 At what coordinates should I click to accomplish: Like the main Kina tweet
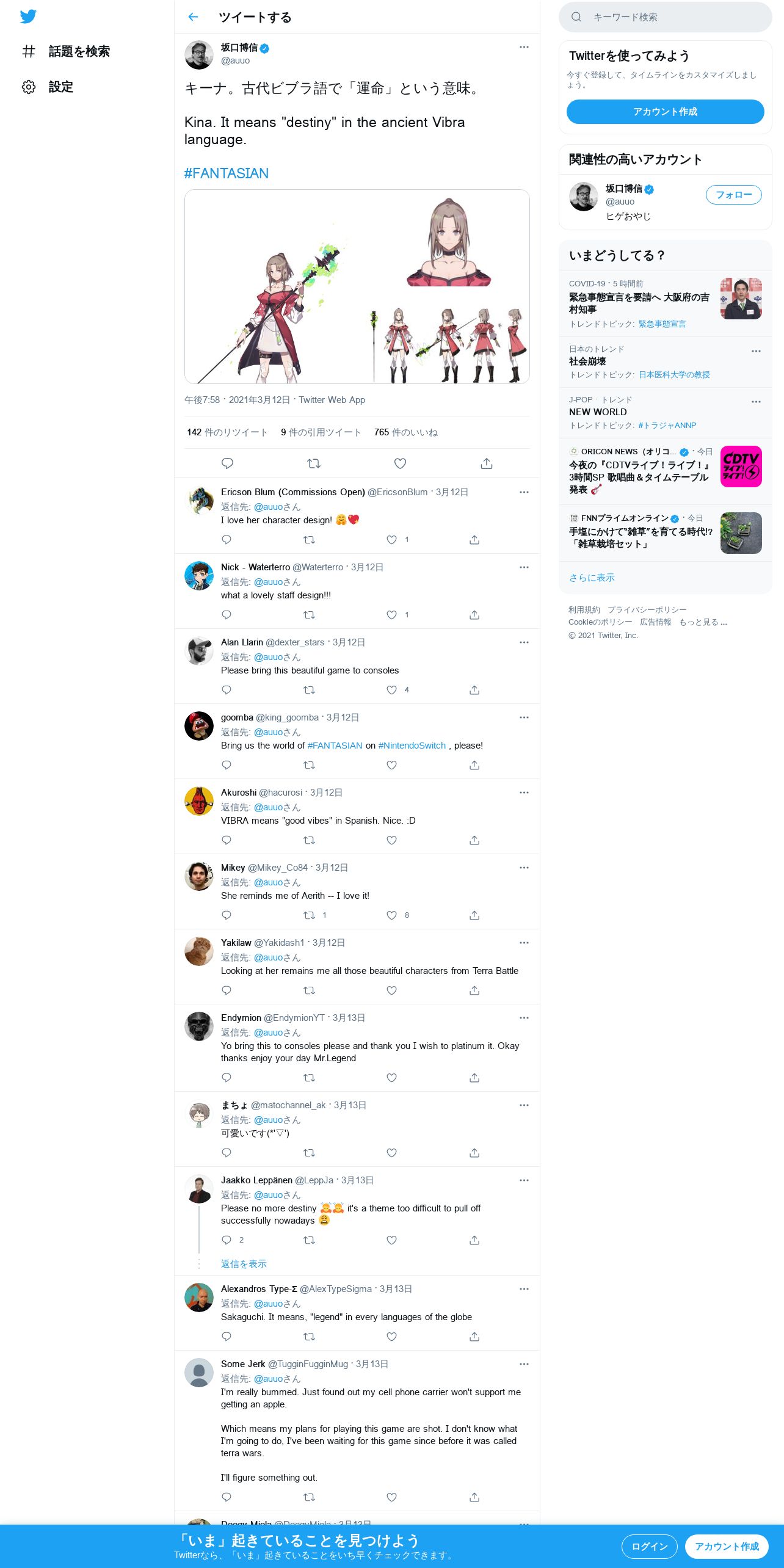400,463
